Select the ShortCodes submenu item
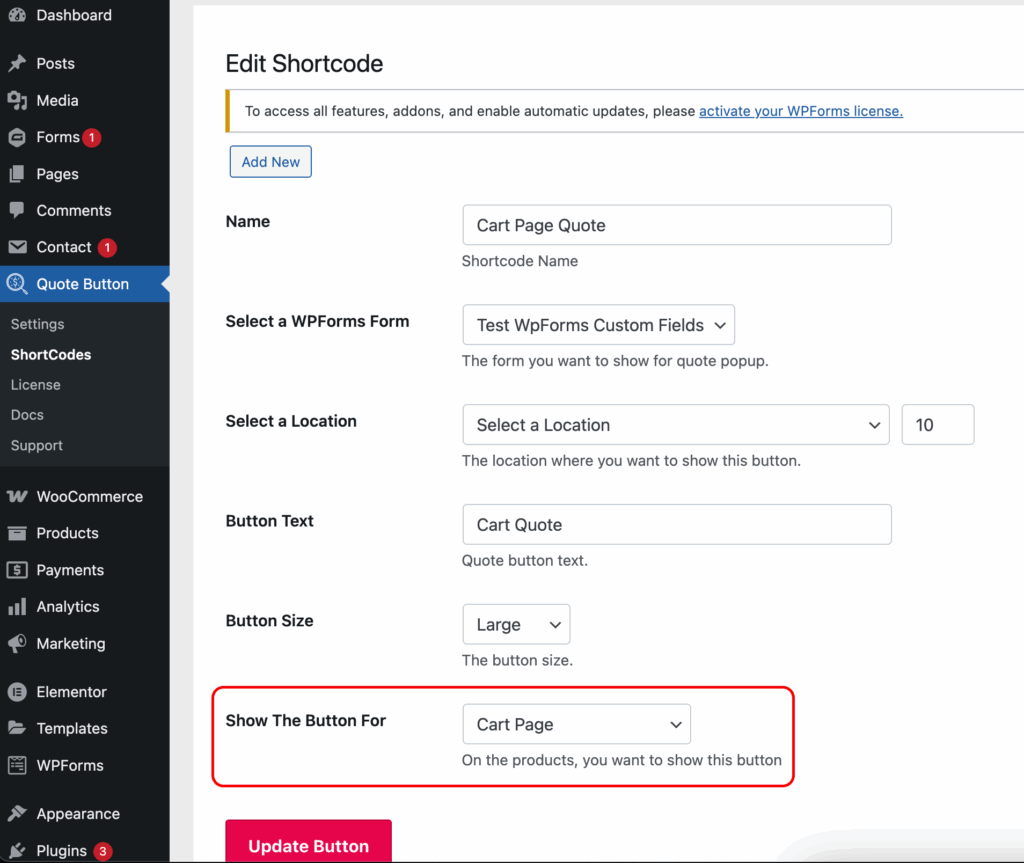 (x=51, y=355)
